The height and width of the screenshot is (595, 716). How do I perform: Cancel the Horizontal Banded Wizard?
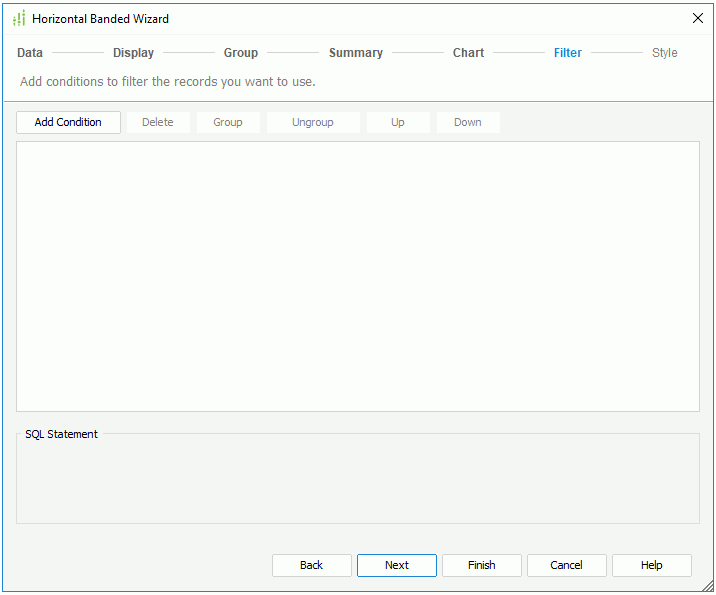pos(567,565)
